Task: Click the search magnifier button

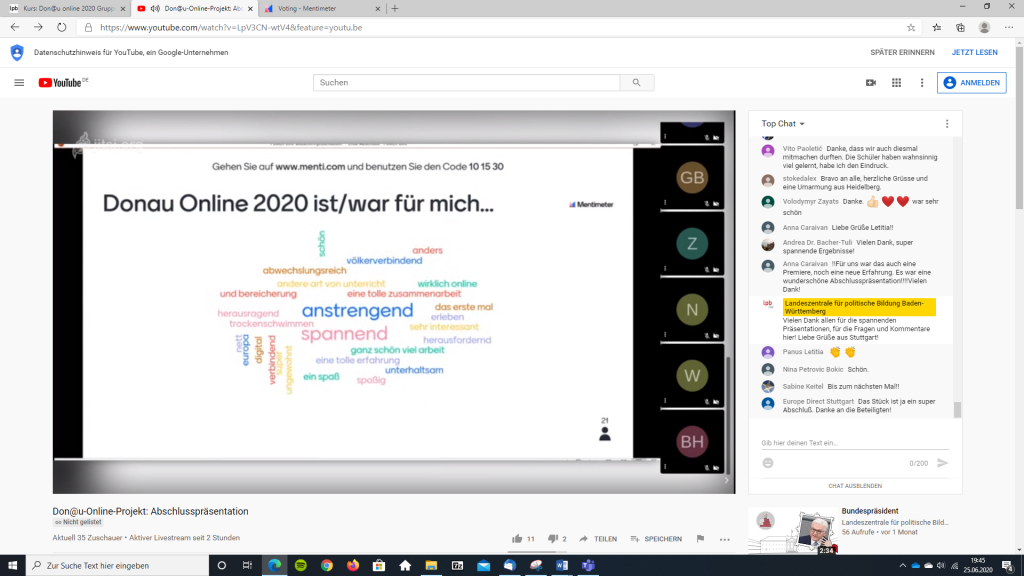Action: pyautogui.click(x=636, y=83)
